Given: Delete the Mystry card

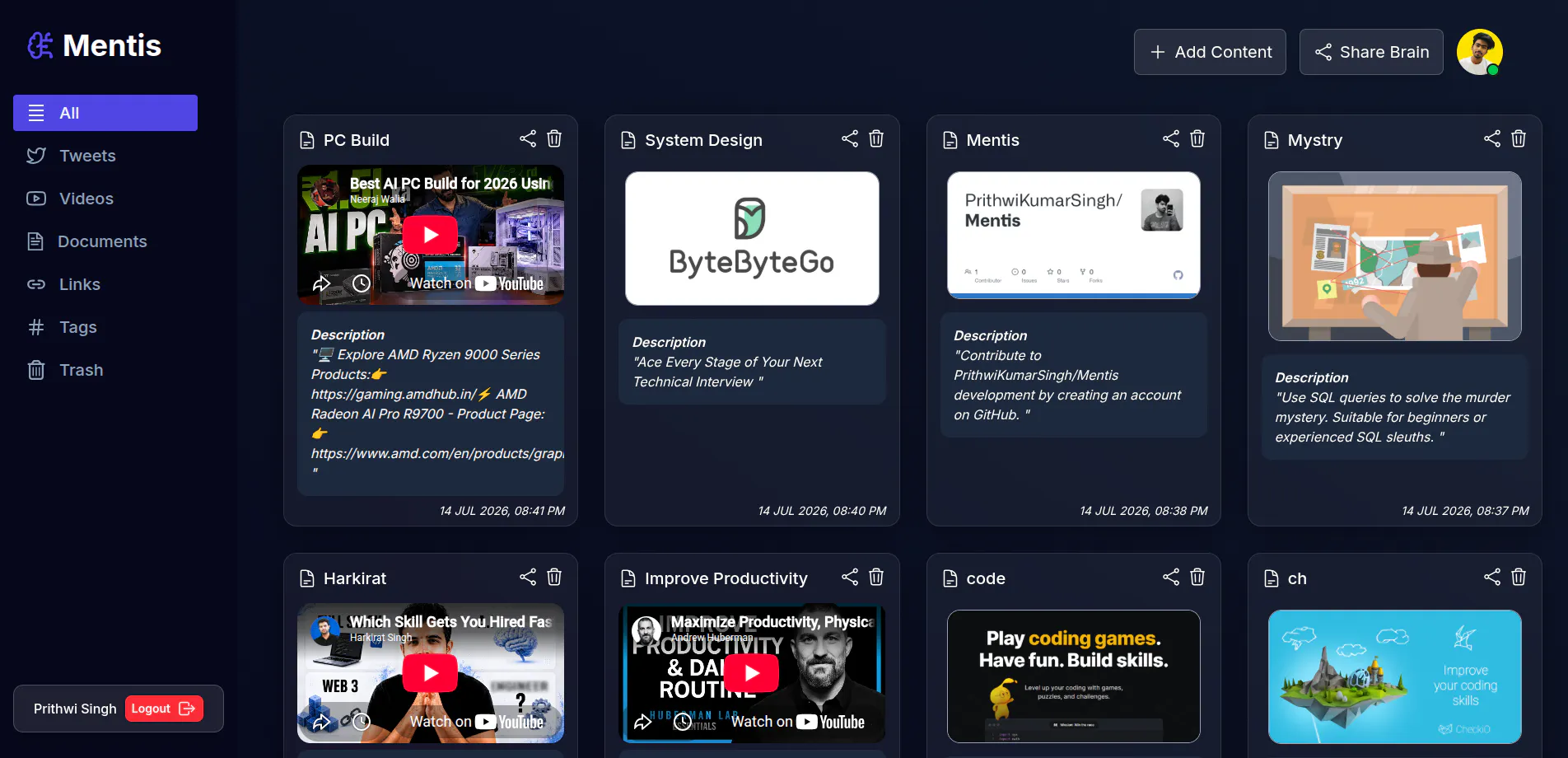Looking at the screenshot, I should tap(1519, 138).
